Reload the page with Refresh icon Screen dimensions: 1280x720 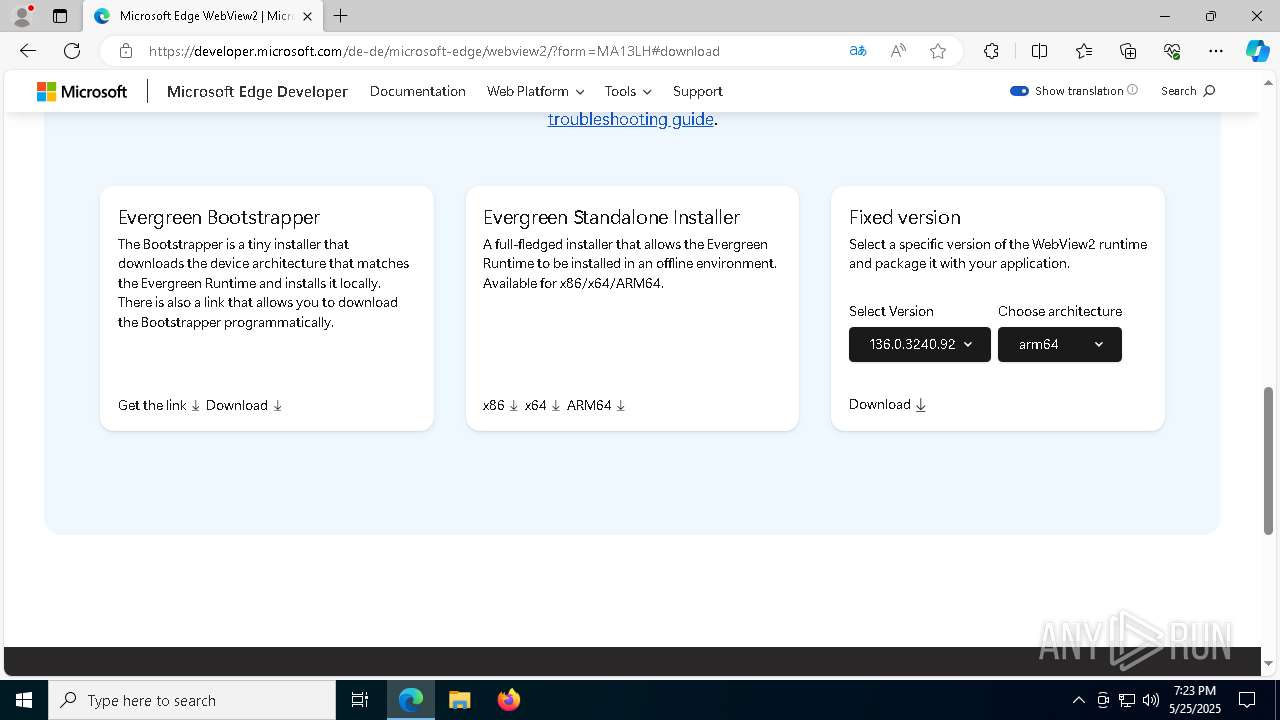pos(72,51)
